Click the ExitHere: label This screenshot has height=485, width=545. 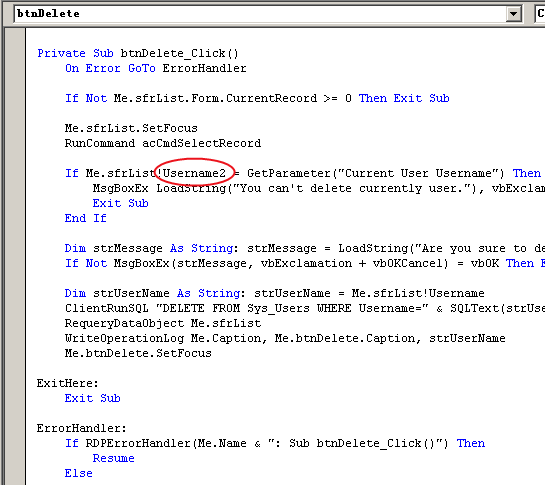click(x=68, y=383)
